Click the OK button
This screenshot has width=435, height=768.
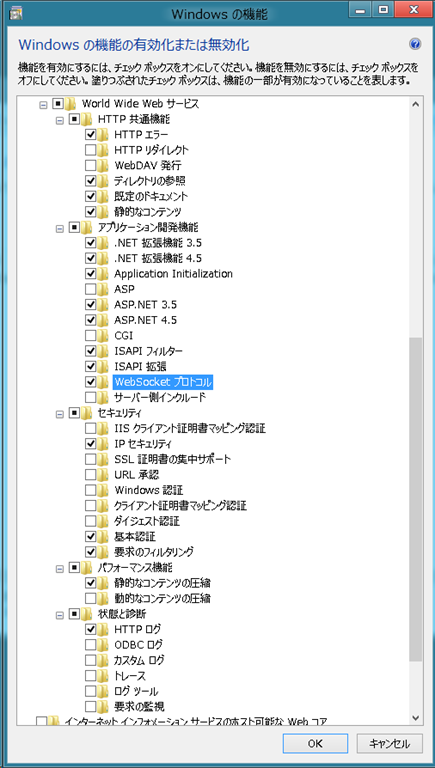[x=315, y=743]
